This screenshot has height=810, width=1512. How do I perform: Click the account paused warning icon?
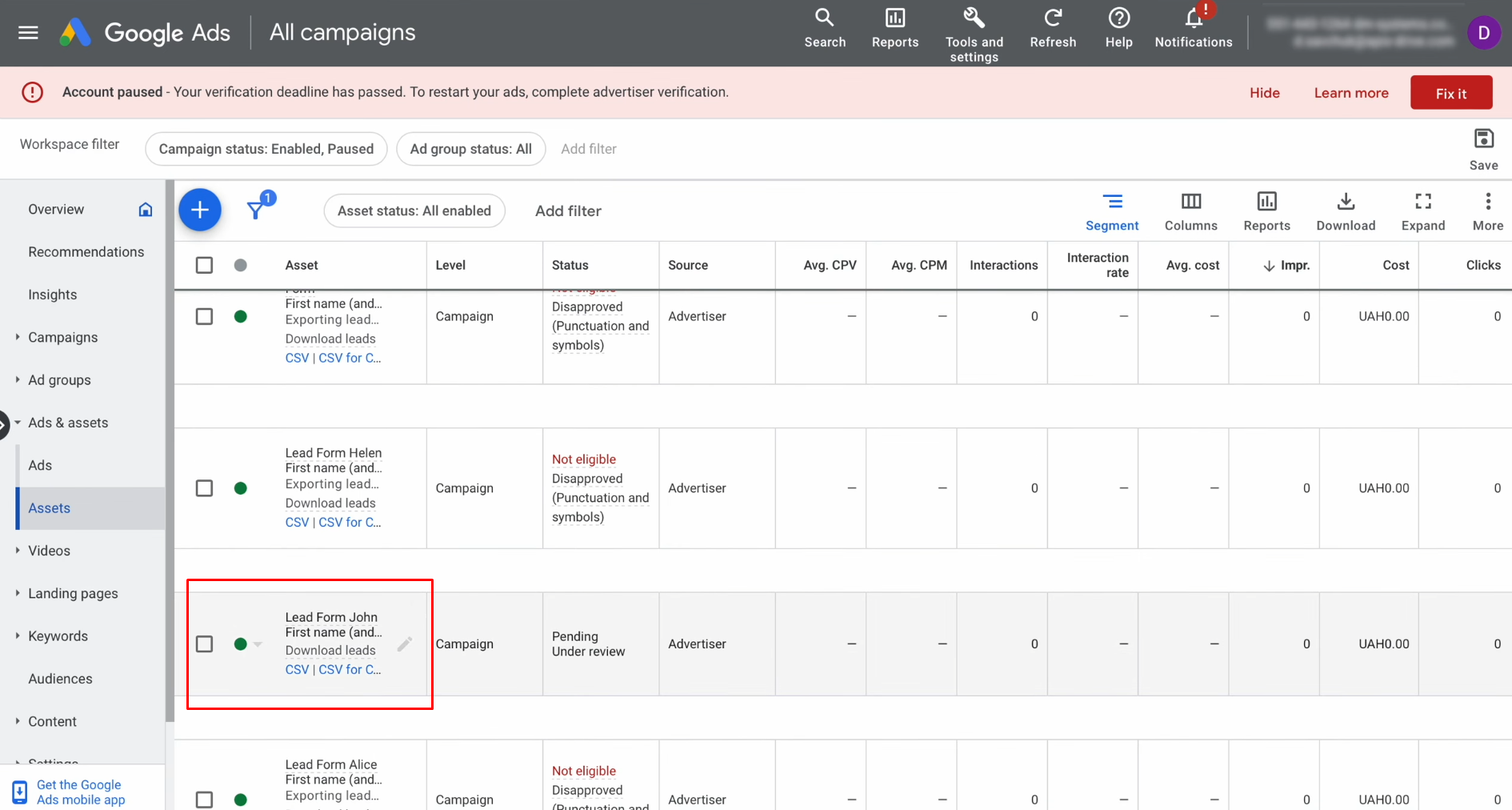33,92
